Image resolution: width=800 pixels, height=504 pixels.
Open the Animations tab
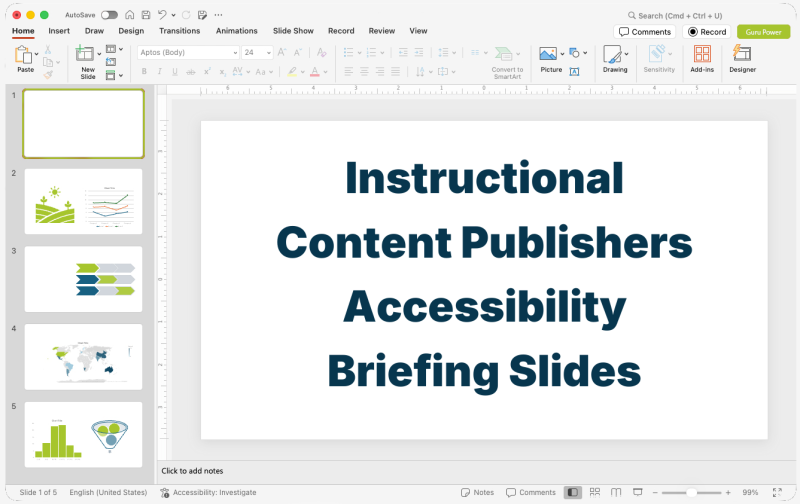(237, 31)
